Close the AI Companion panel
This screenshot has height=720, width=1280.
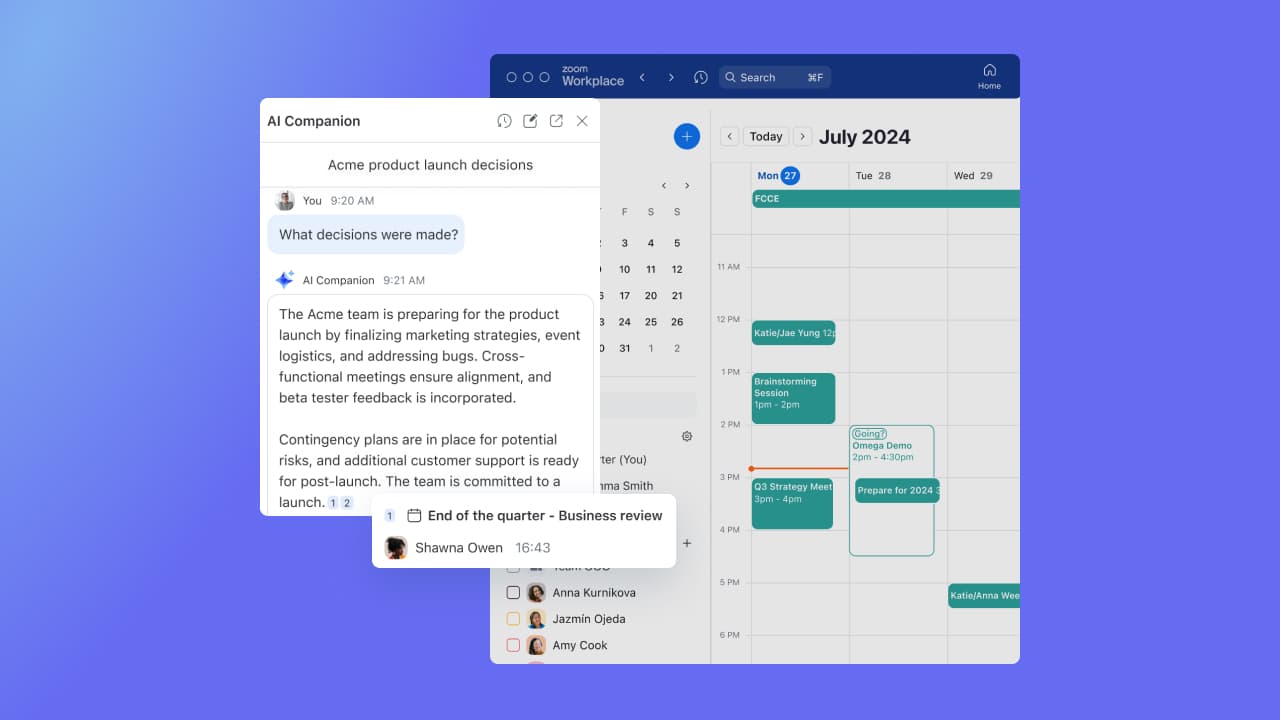(x=582, y=121)
